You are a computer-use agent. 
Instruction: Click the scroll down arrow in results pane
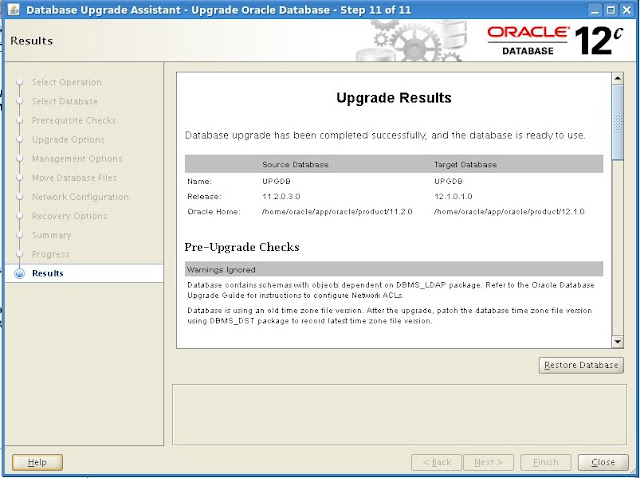pos(618,342)
